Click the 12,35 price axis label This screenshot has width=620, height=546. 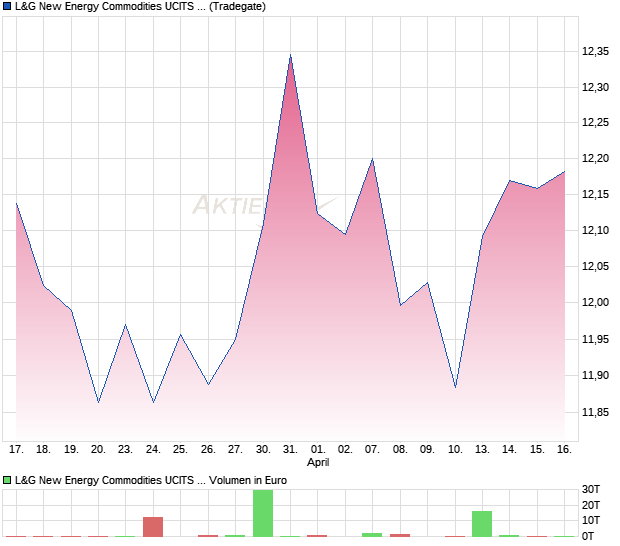click(595, 51)
